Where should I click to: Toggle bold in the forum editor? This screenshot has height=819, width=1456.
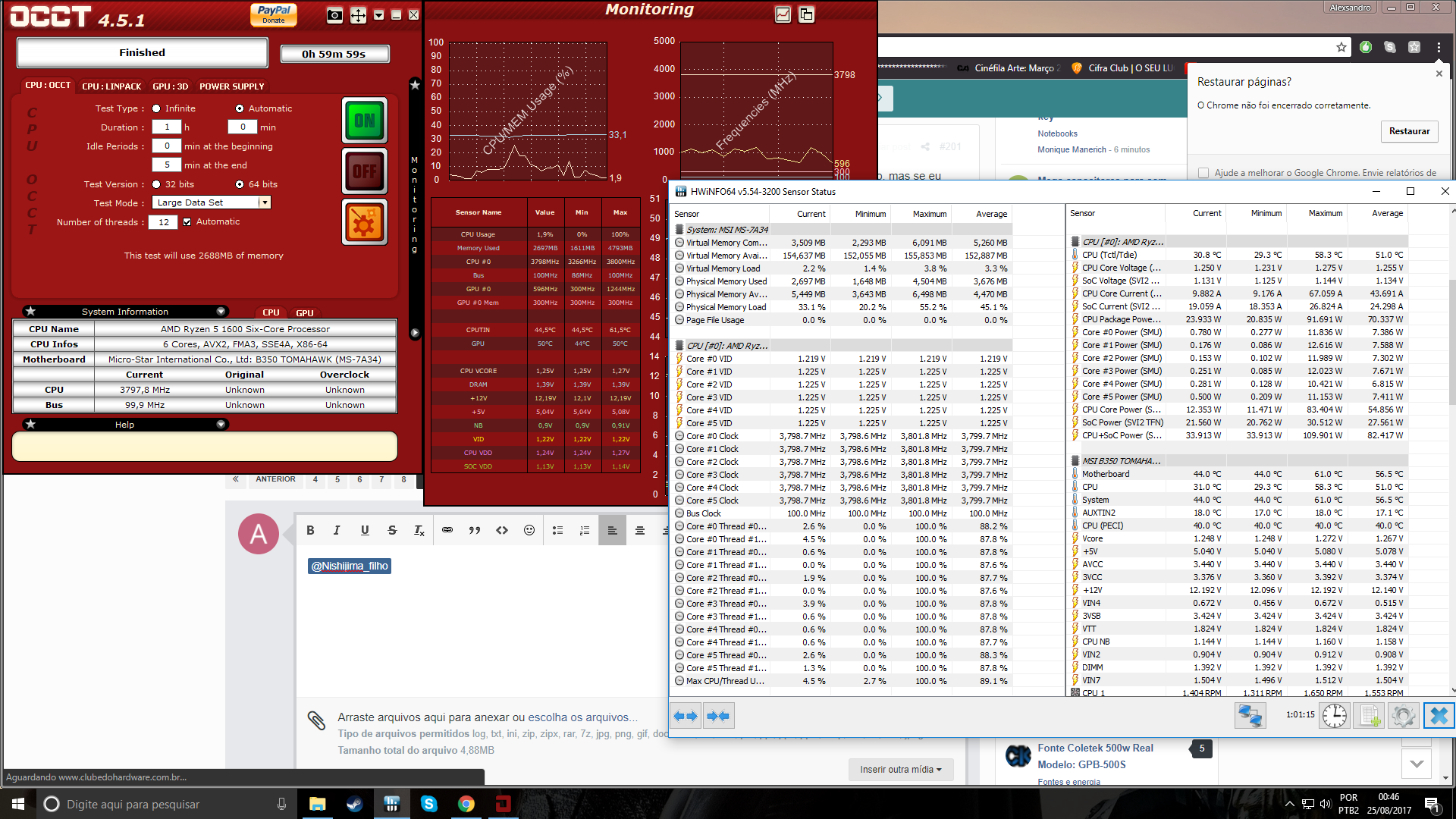(310, 530)
